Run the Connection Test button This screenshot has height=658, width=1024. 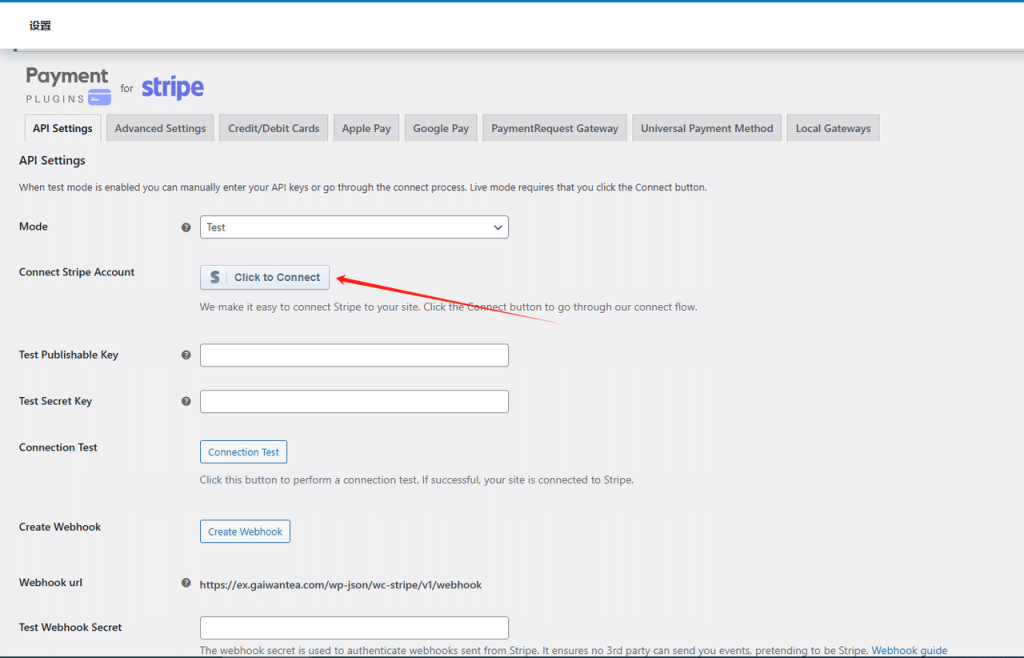(x=243, y=452)
